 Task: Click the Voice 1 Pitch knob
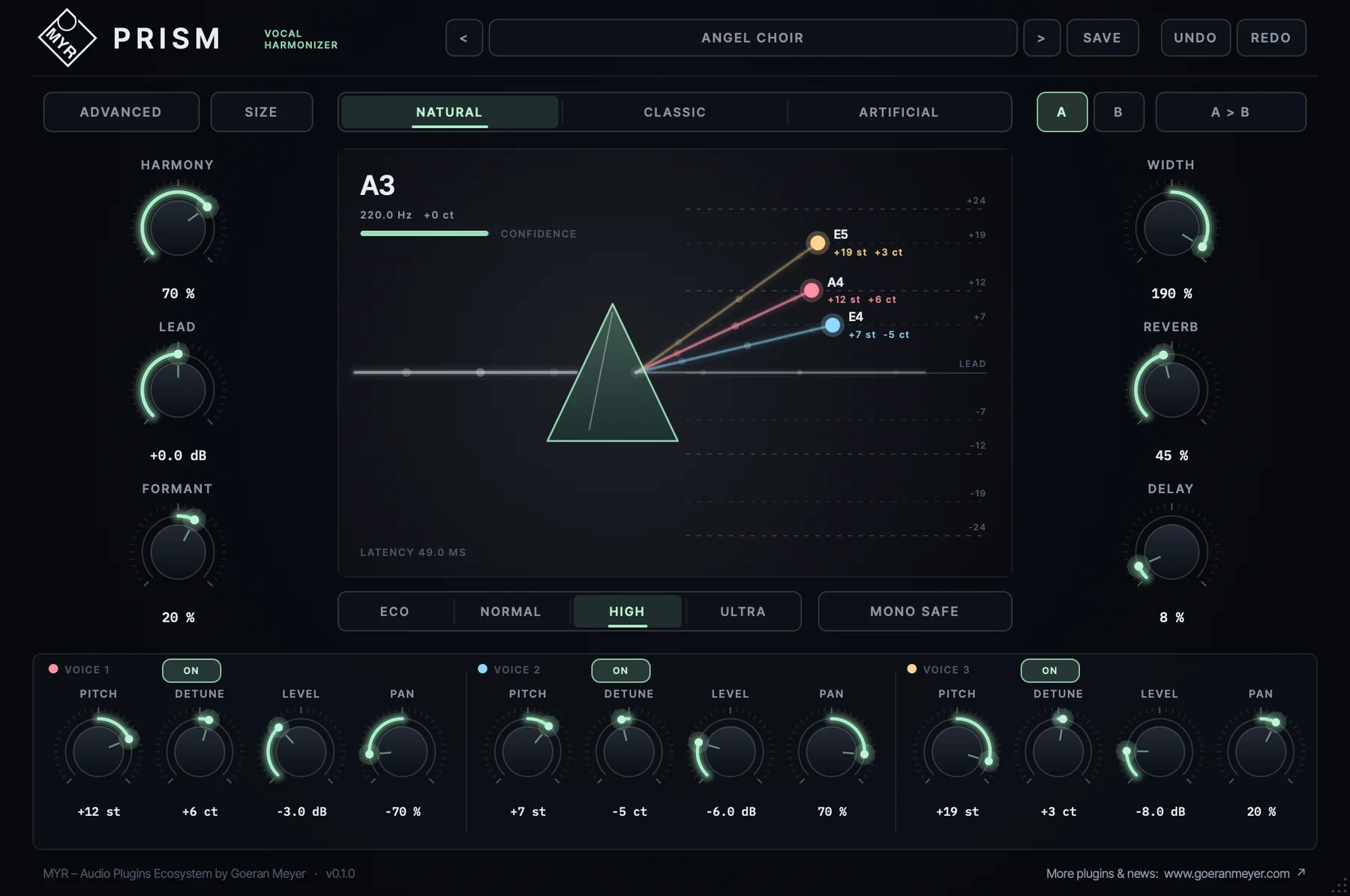pyautogui.click(x=99, y=751)
